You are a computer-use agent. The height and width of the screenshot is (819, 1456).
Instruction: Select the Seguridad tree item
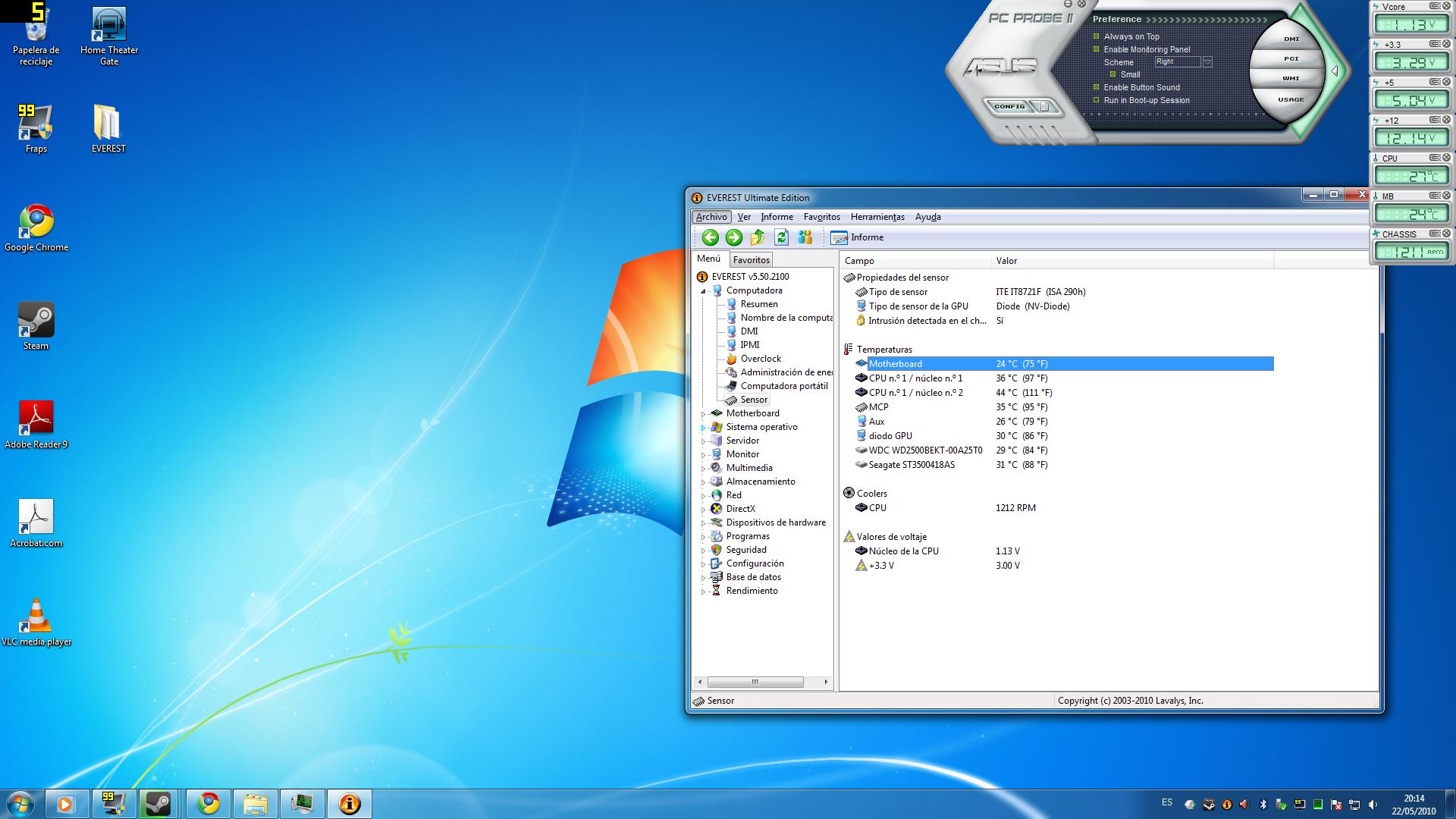click(x=746, y=550)
